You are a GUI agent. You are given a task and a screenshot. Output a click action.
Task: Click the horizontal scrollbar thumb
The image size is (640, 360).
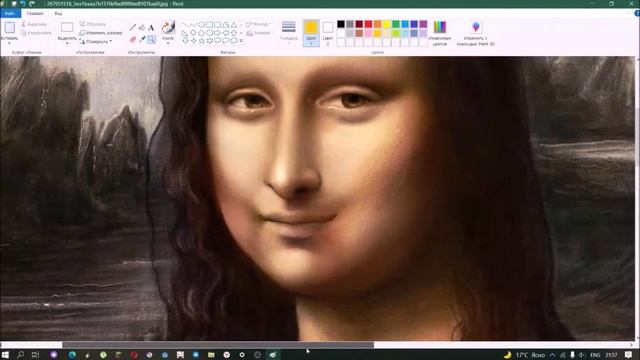tap(218, 345)
